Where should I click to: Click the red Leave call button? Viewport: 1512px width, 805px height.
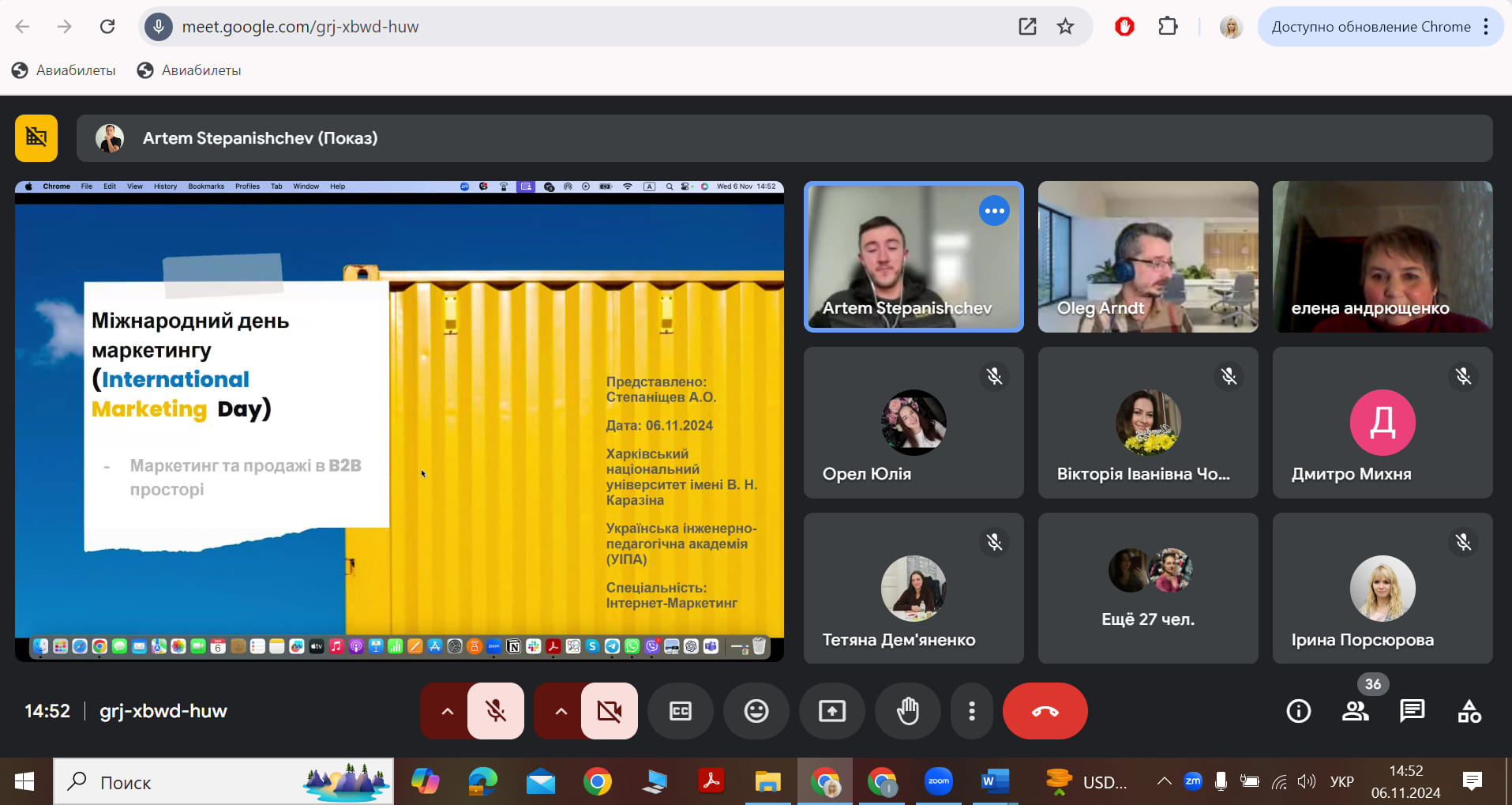[x=1045, y=711]
